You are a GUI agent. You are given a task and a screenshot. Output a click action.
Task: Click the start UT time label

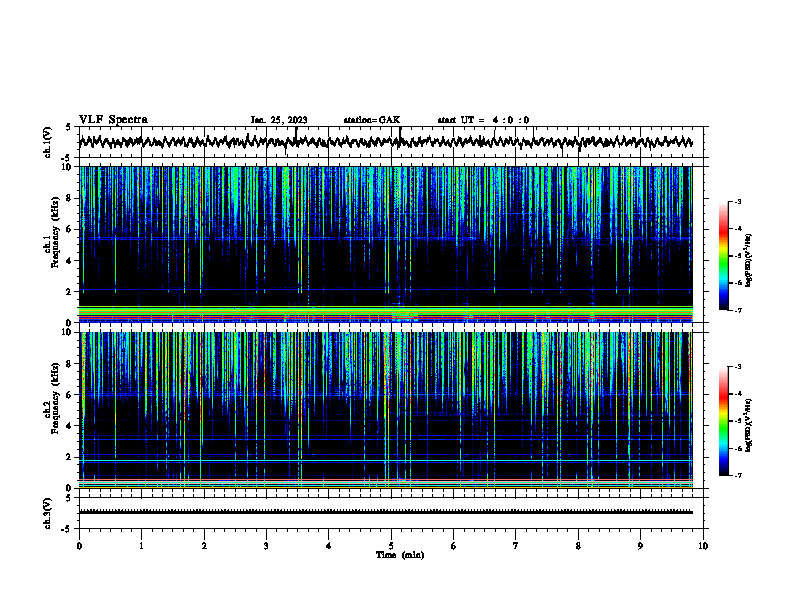click(x=483, y=120)
